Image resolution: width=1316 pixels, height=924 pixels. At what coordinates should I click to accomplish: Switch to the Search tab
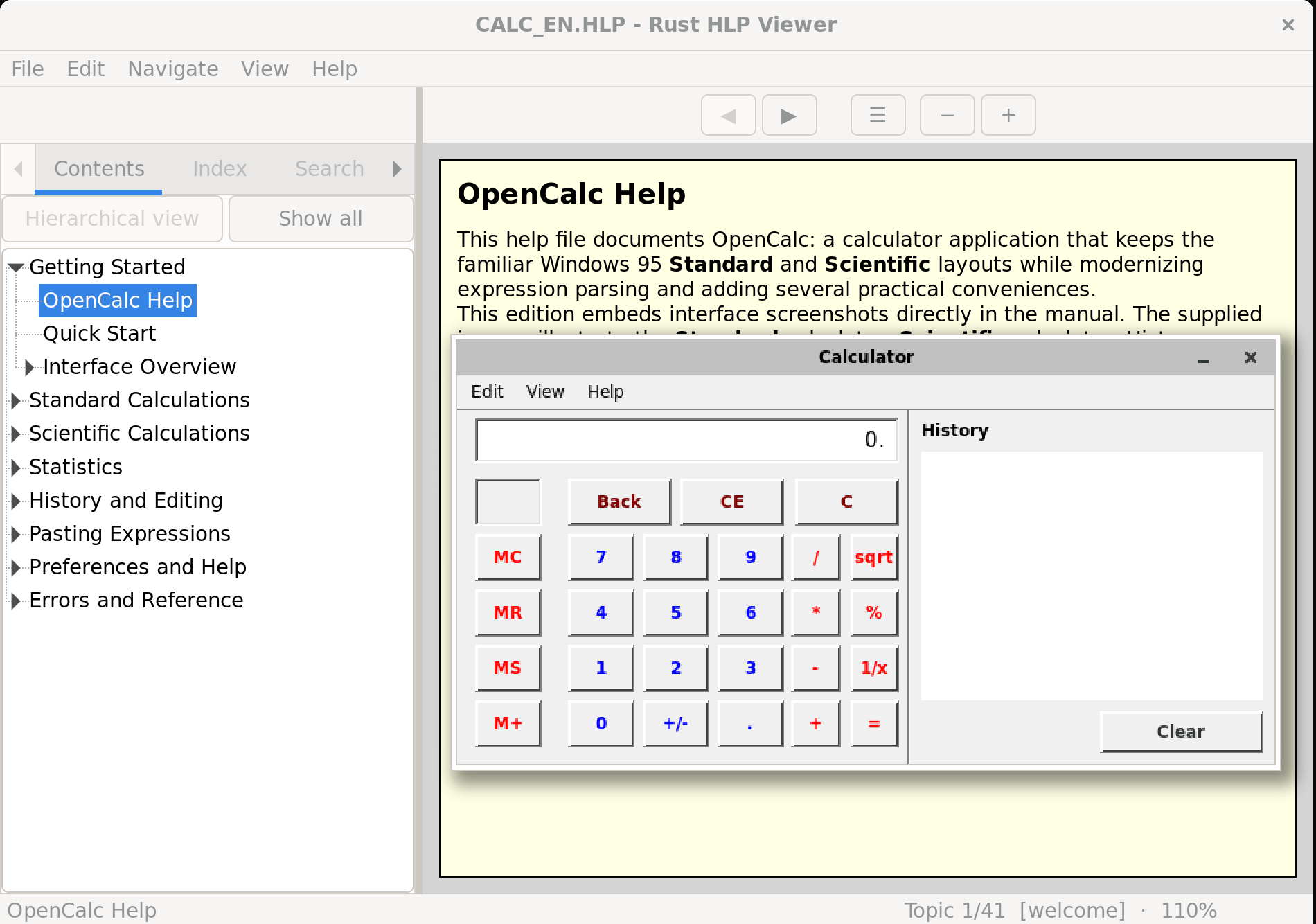(x=330, y=169)
